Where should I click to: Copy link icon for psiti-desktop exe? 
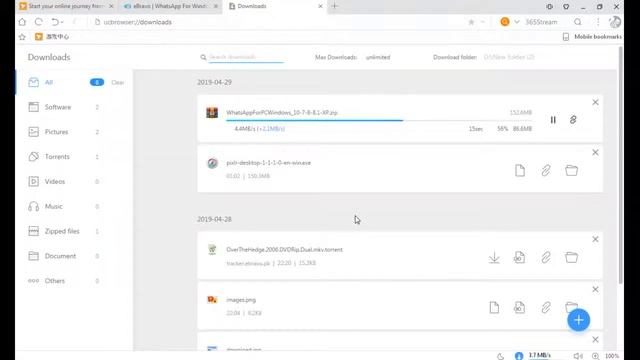(546, 171)
